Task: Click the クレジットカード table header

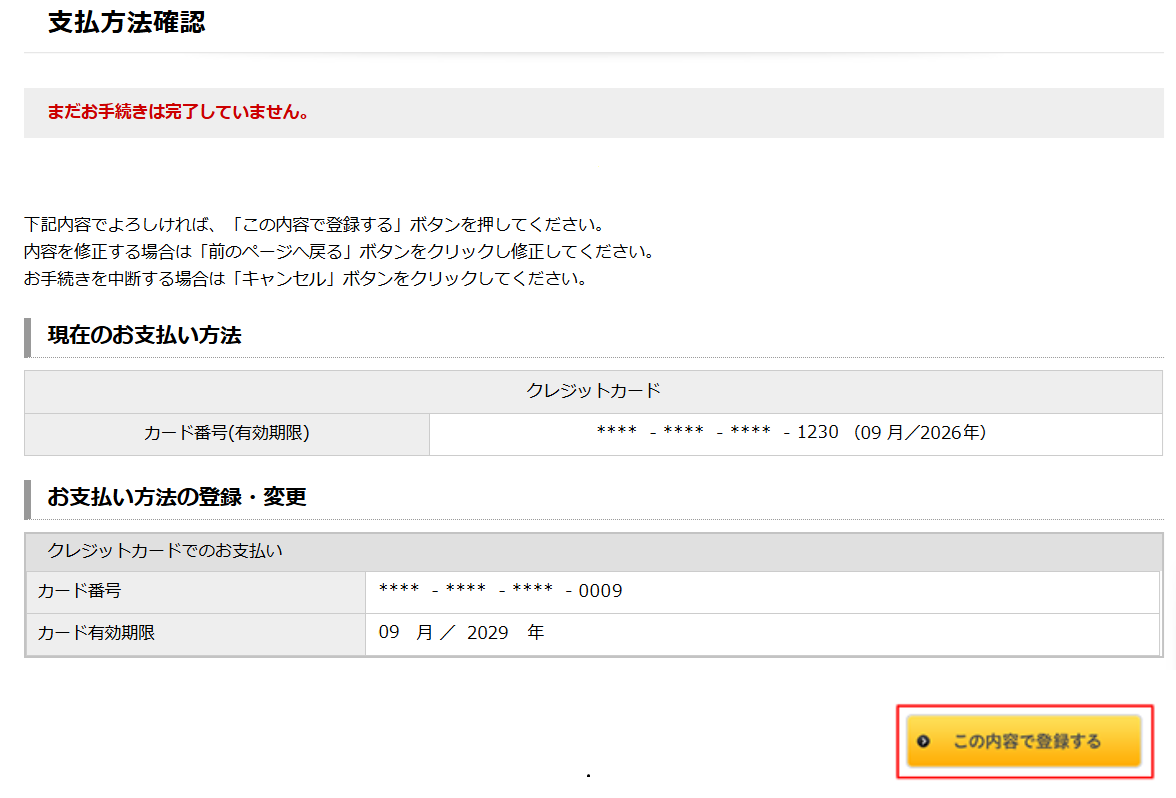Action: pos(593,391)
